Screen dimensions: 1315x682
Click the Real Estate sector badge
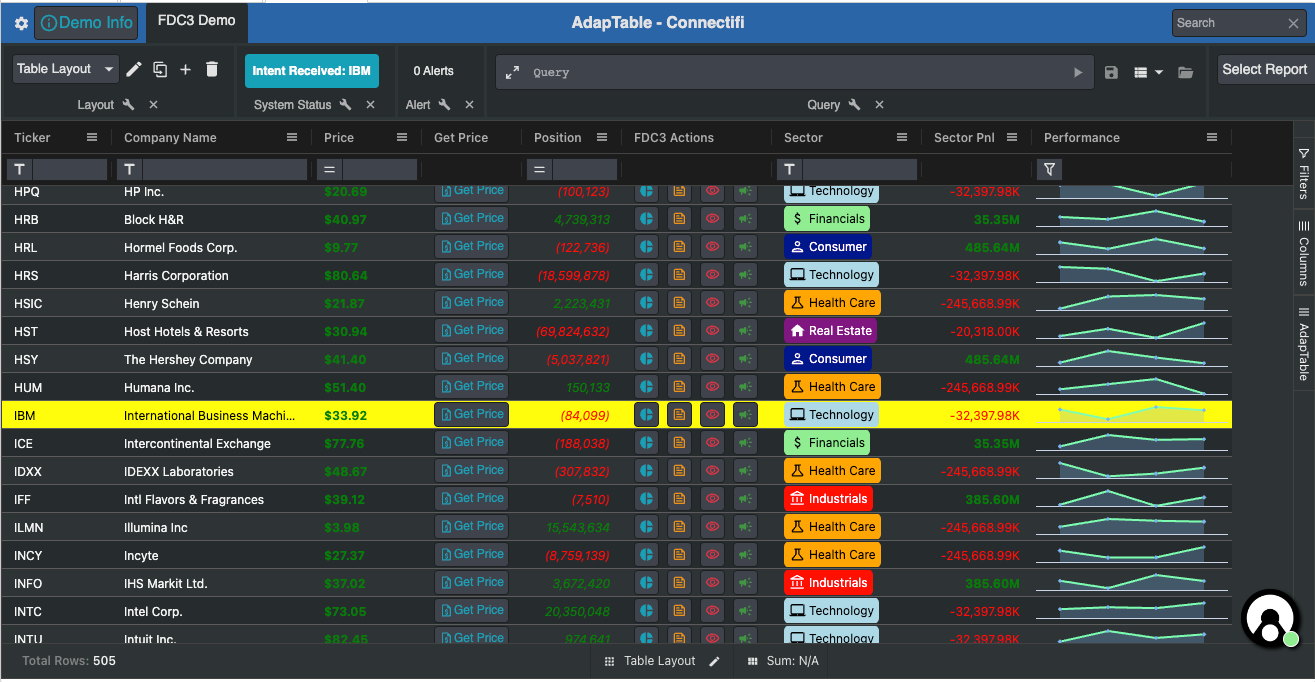pos(831,330)
